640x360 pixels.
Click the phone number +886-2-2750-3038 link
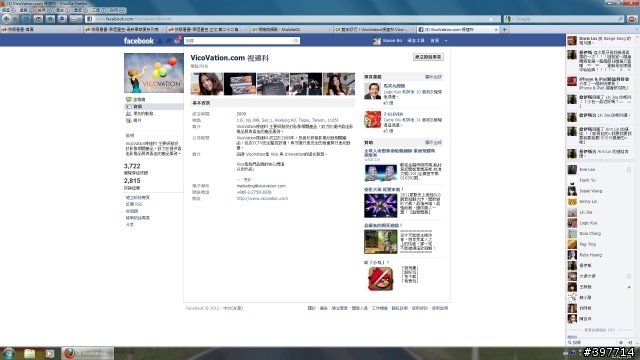[x=254, y=192]
